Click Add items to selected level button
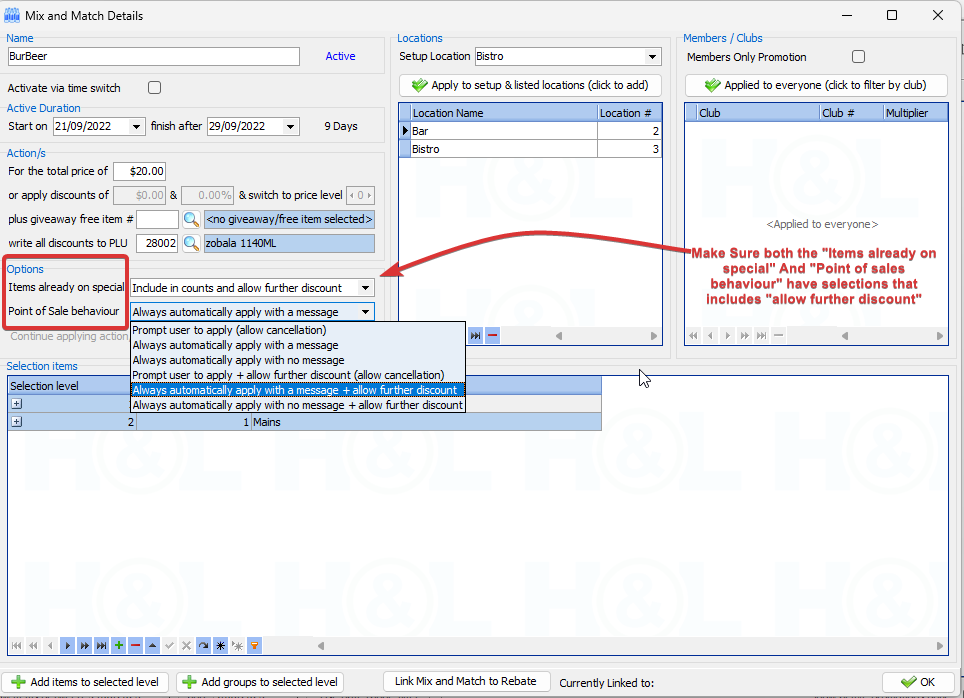This screenshot has height=698, width=964. click(x=85, y=682)
